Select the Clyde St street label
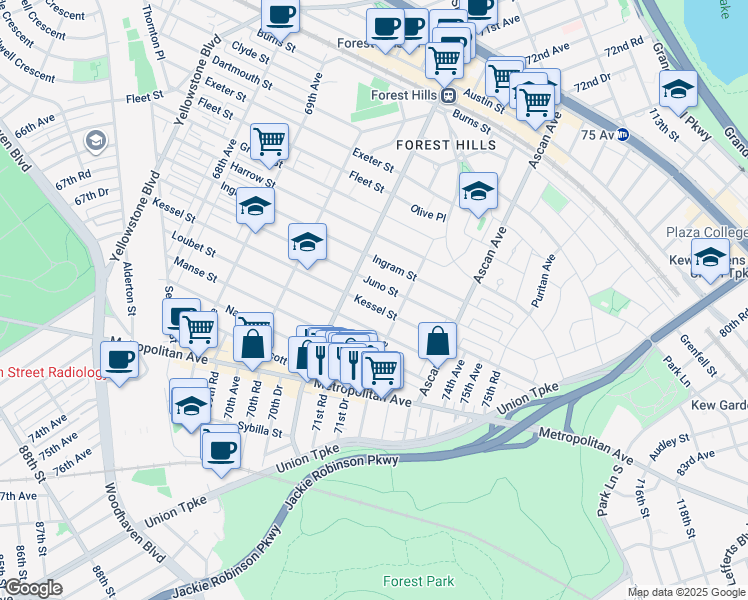 click(x=250, y=52)
